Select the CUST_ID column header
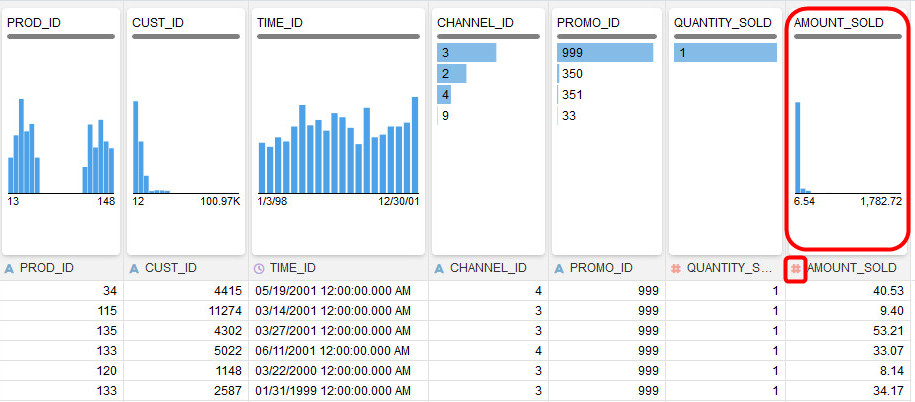The image size is (915, 402). [x=186, y=268]
